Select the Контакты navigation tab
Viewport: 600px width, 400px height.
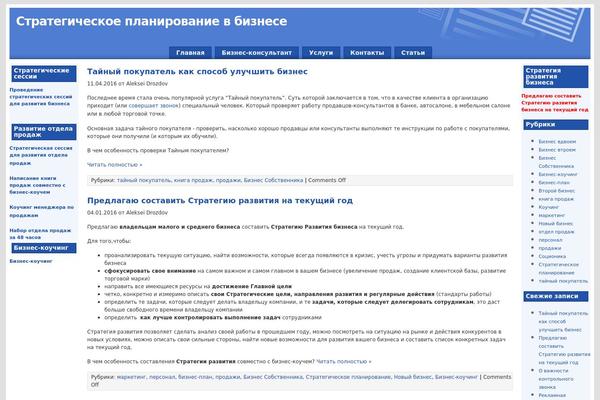[x=367, y=53]
